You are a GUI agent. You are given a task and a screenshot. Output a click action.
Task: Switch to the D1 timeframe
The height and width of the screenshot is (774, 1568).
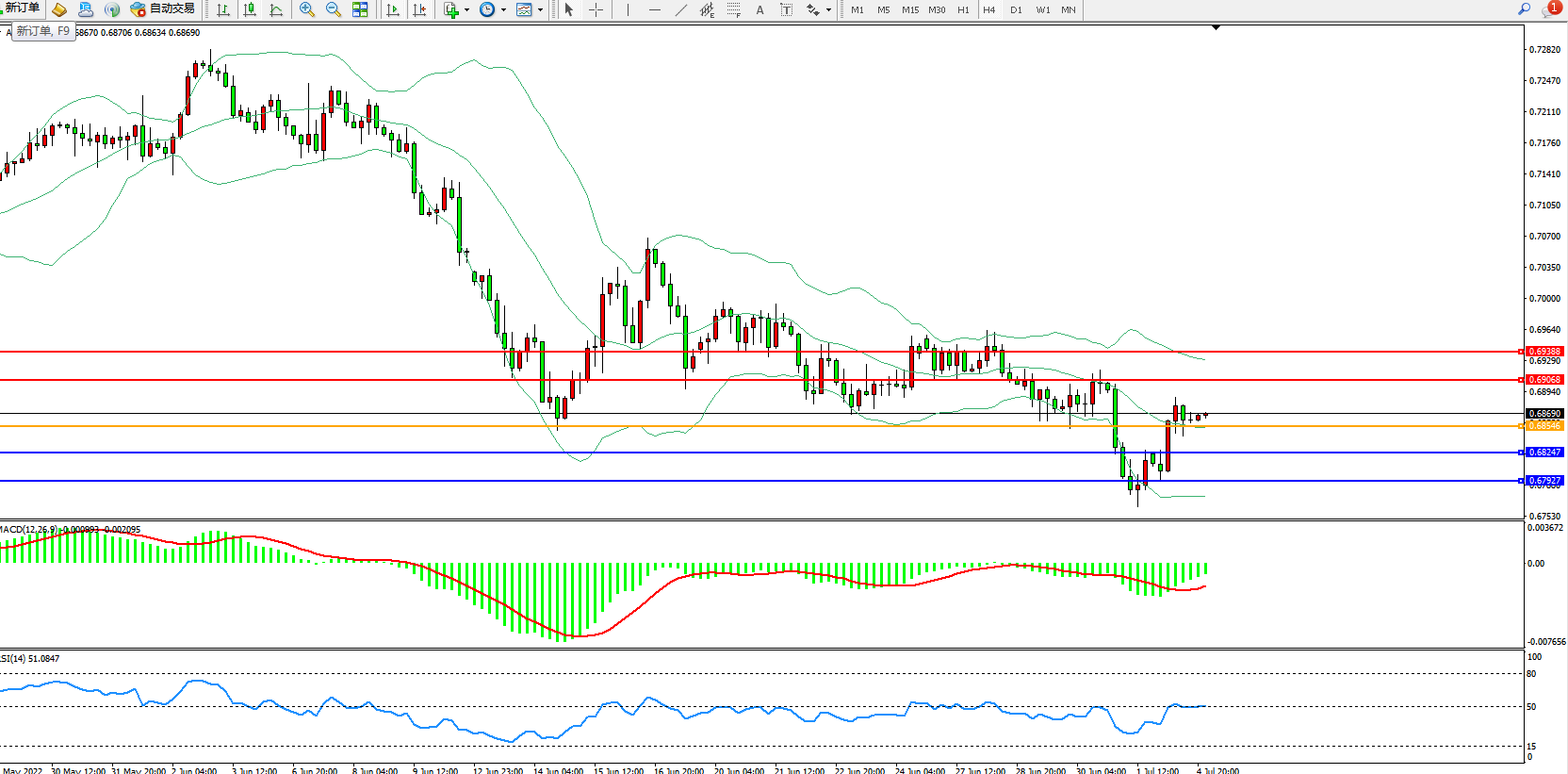[1016, 9]
